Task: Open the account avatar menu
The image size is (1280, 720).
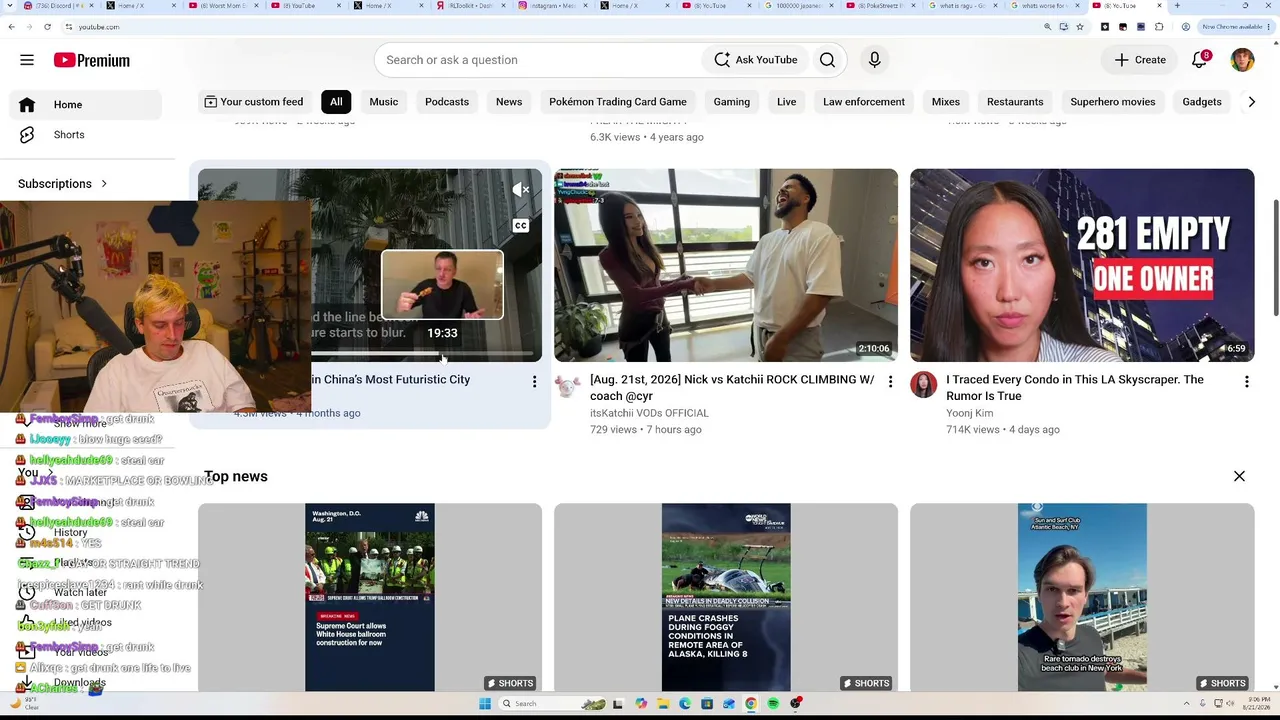Action: 1242,60
